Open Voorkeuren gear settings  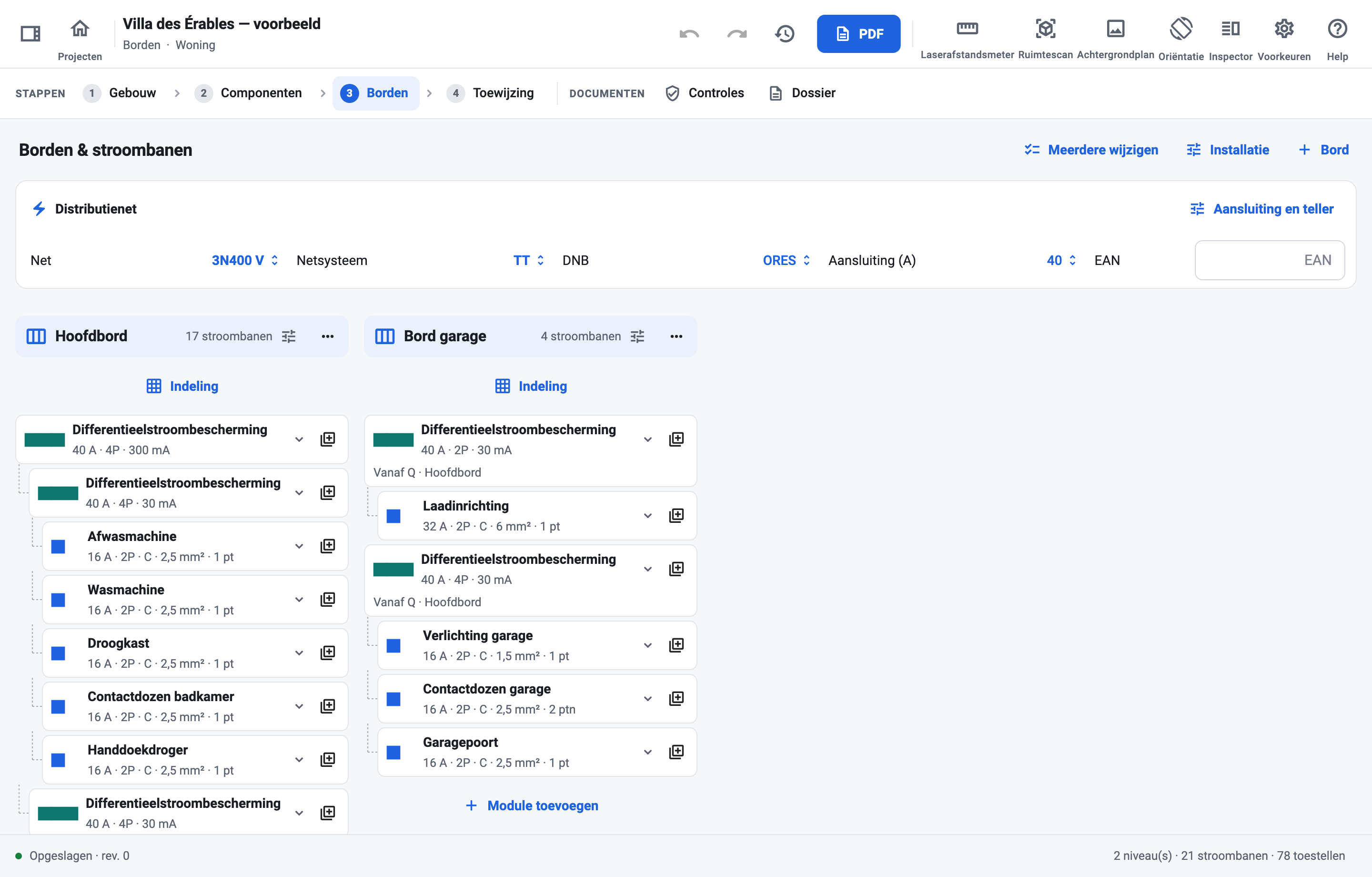click(1284, 29)
